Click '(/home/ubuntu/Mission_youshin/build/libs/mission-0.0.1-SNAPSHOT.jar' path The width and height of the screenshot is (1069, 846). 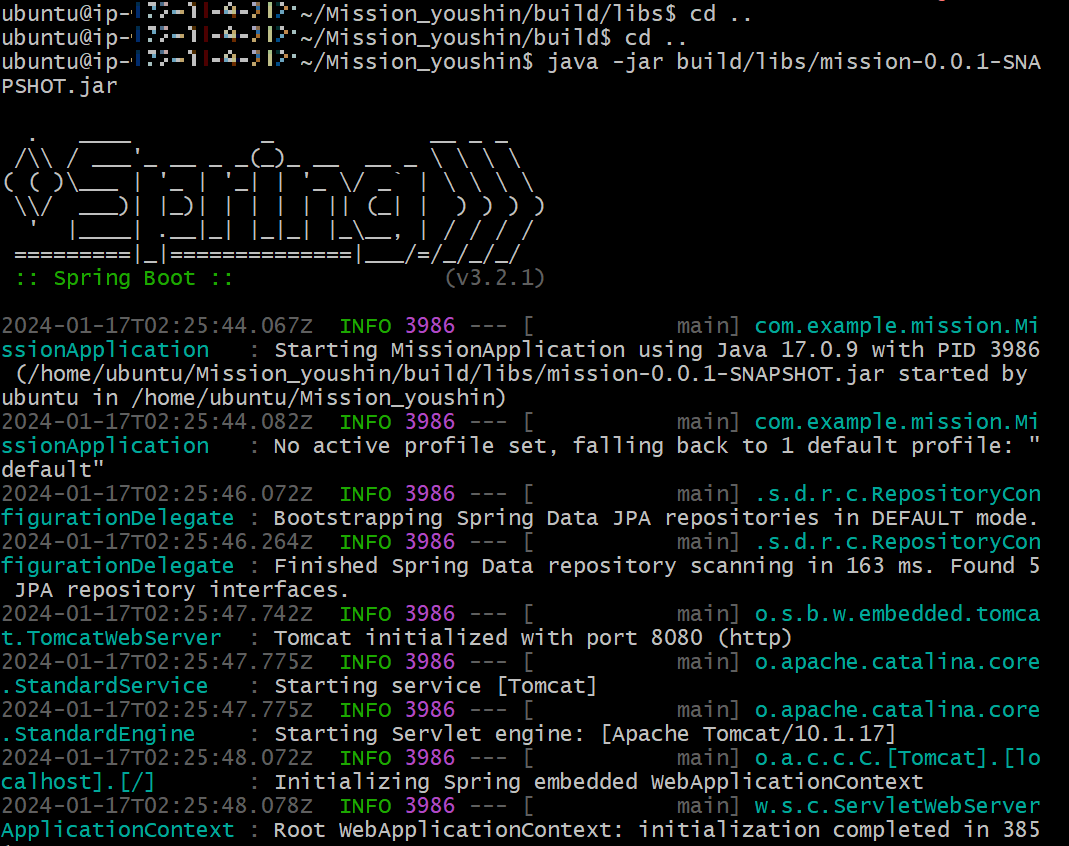click(450, 374)
